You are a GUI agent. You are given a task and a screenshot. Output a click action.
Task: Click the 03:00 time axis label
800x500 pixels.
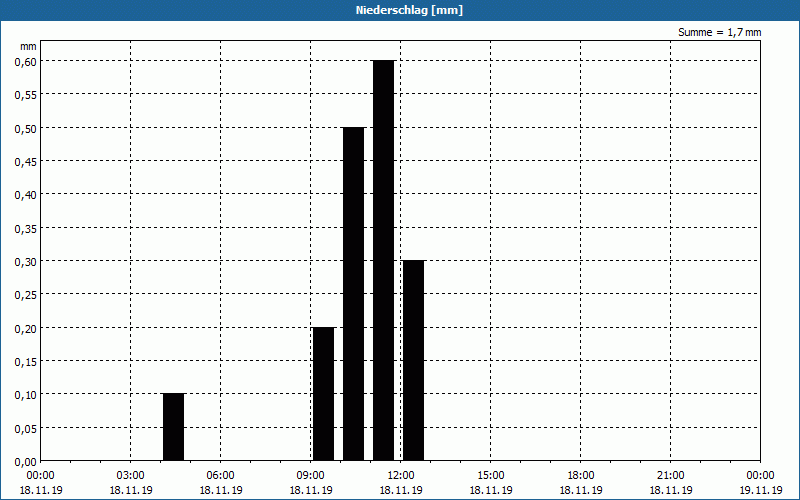pyautogui.click(x=131, y=476)
